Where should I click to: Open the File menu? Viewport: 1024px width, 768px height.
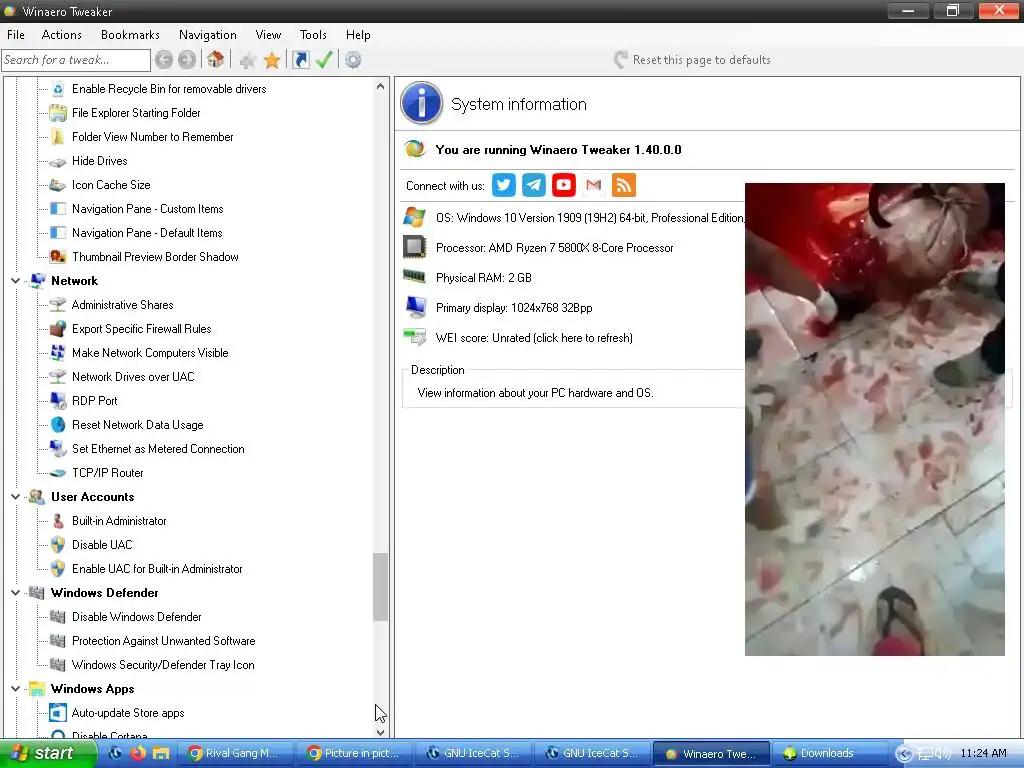(16, 35)
